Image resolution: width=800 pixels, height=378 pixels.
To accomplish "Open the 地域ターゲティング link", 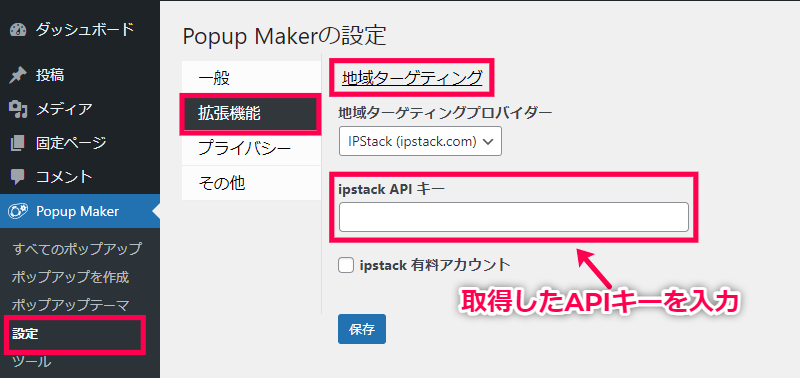I will pos(412,78).
